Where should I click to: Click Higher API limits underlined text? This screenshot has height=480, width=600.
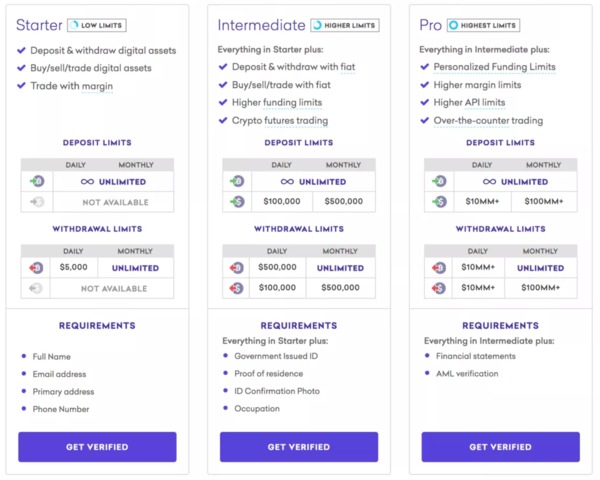coord(469,103)
